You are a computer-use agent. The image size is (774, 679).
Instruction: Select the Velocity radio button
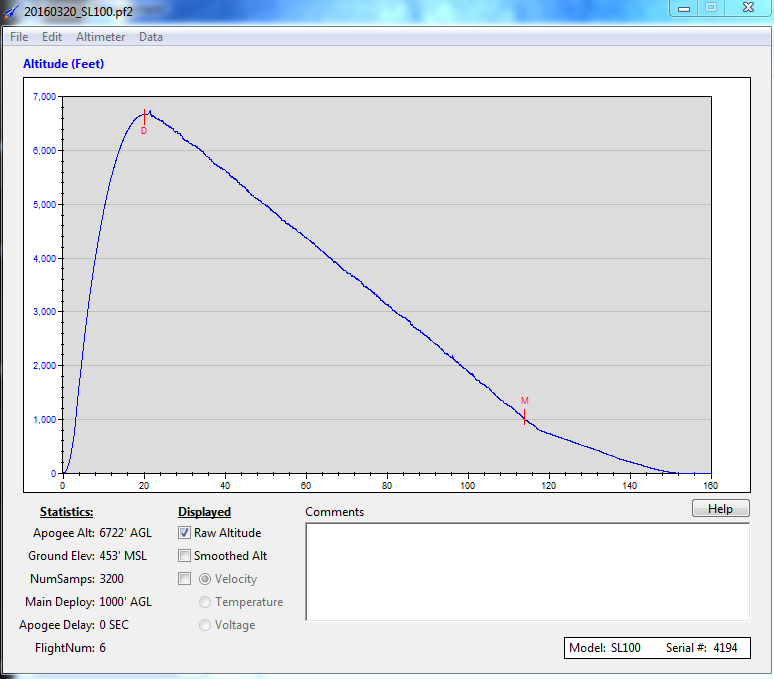pos(205,579)
